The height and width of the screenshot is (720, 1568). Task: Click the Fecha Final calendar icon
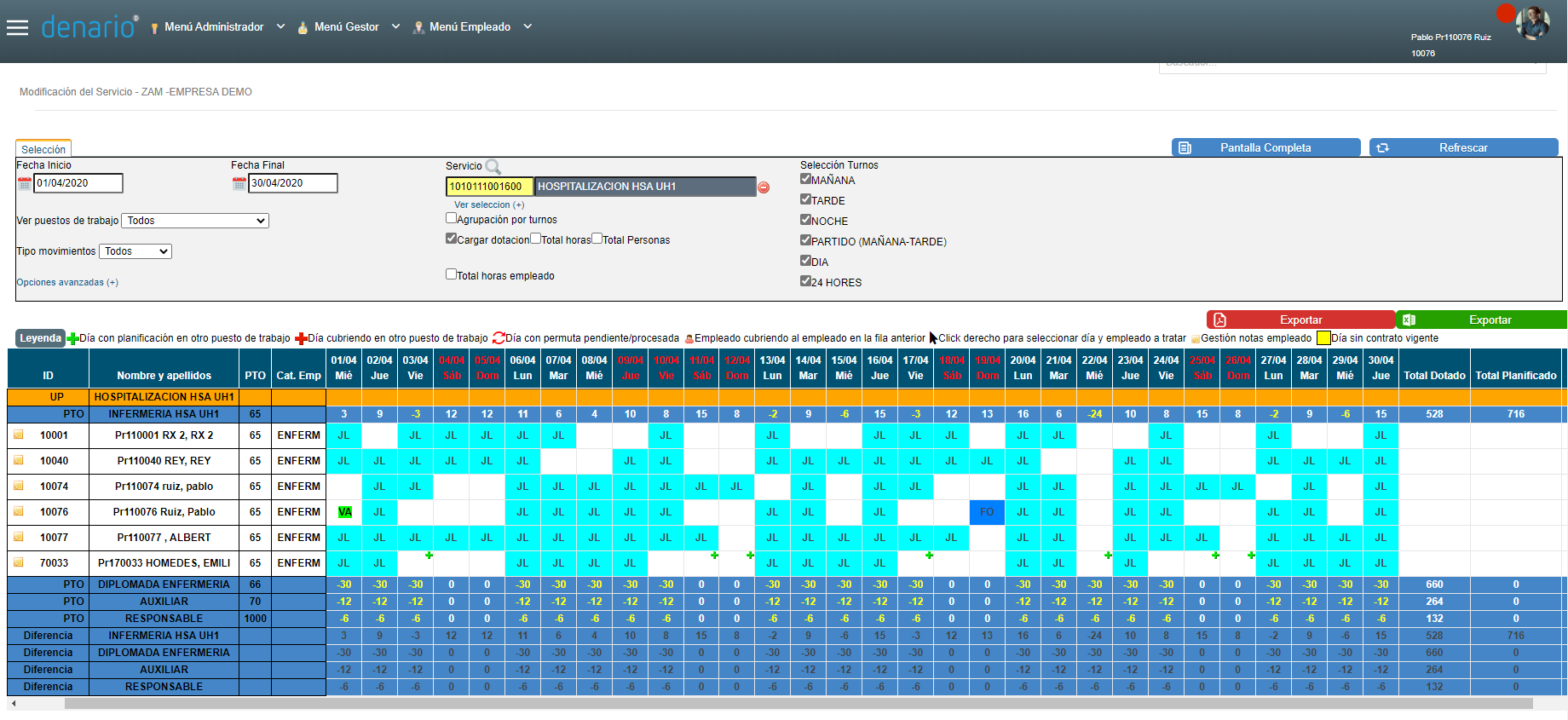(x=239, y=183)
